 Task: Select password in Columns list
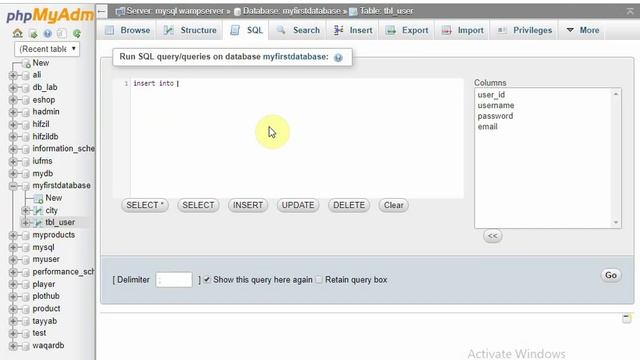[x=495, y=116]
